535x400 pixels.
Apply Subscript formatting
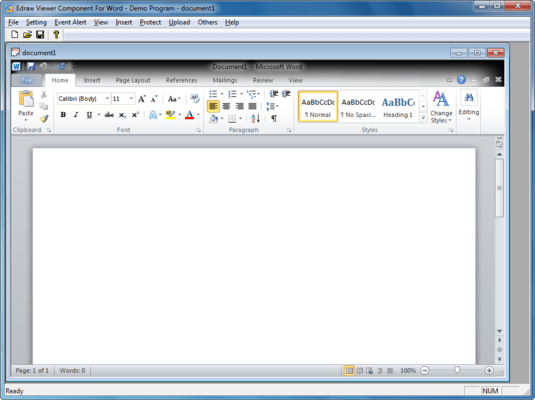coord(122,115)
